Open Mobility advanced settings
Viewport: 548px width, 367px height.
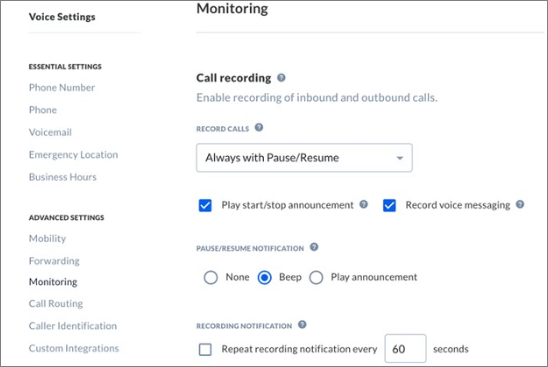(47, 238)
